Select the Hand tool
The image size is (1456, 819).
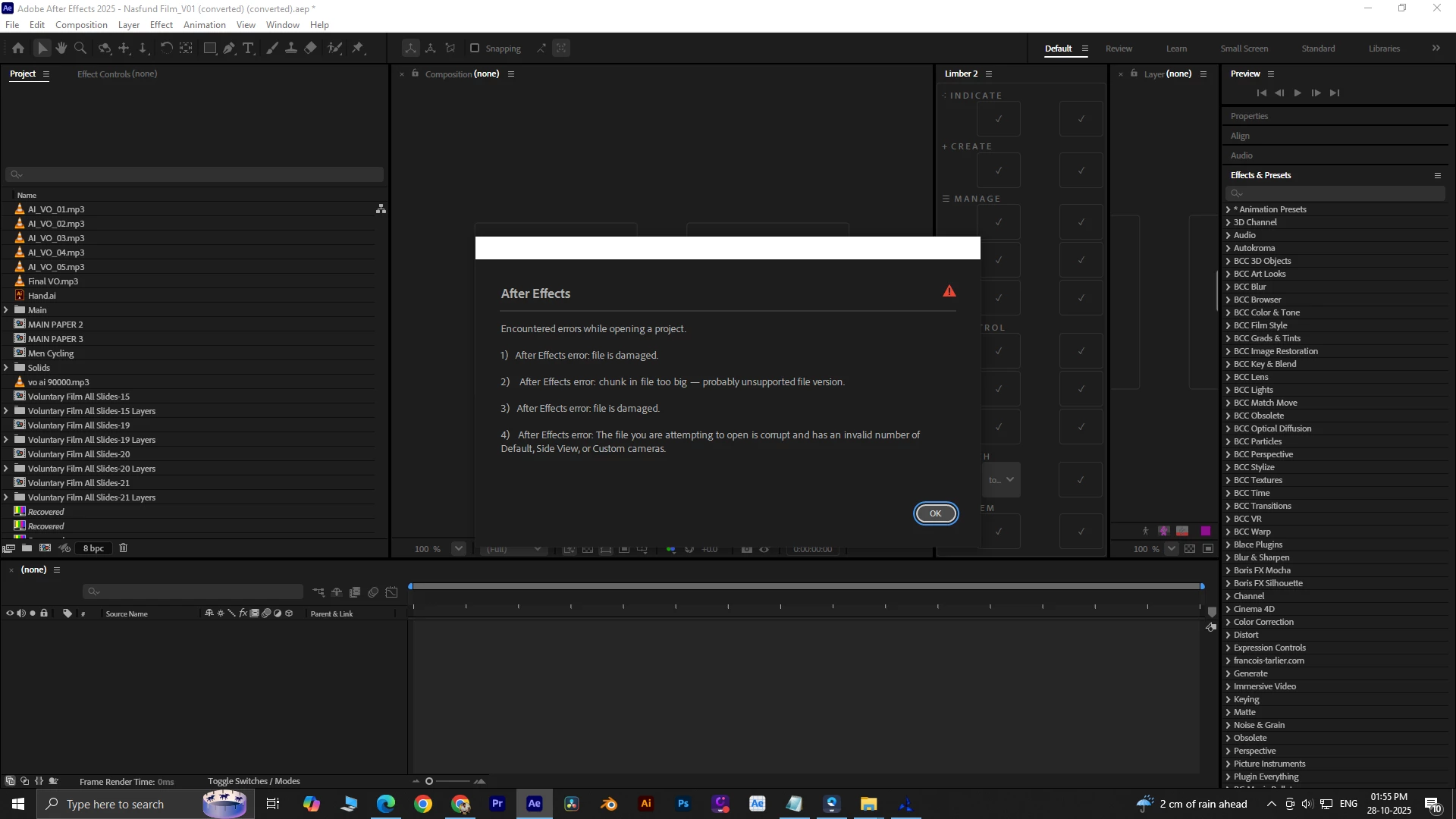pos(61,48)
